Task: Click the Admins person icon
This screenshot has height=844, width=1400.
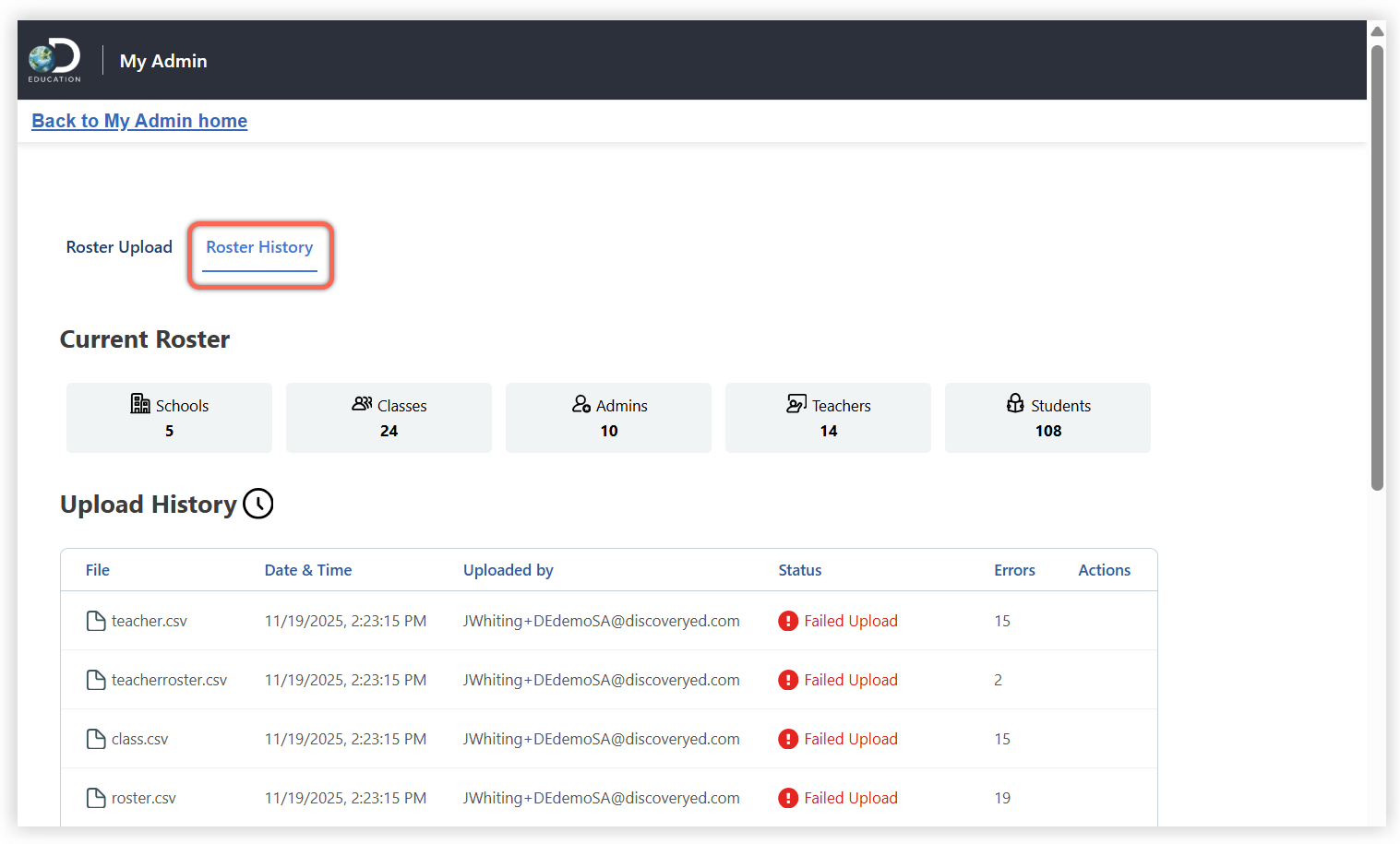Action: 581,404
